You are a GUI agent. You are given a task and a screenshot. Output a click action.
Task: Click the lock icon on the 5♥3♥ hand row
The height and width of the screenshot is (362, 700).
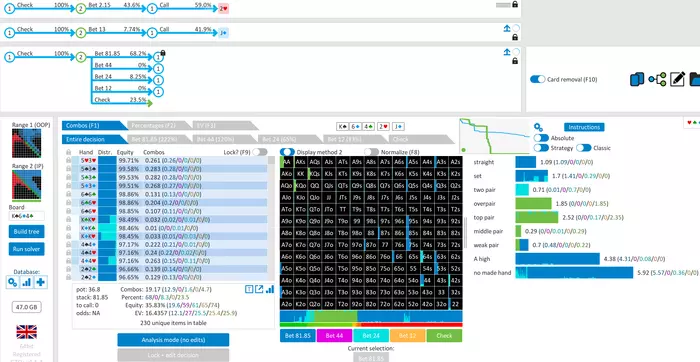click(x=68, y=160)
